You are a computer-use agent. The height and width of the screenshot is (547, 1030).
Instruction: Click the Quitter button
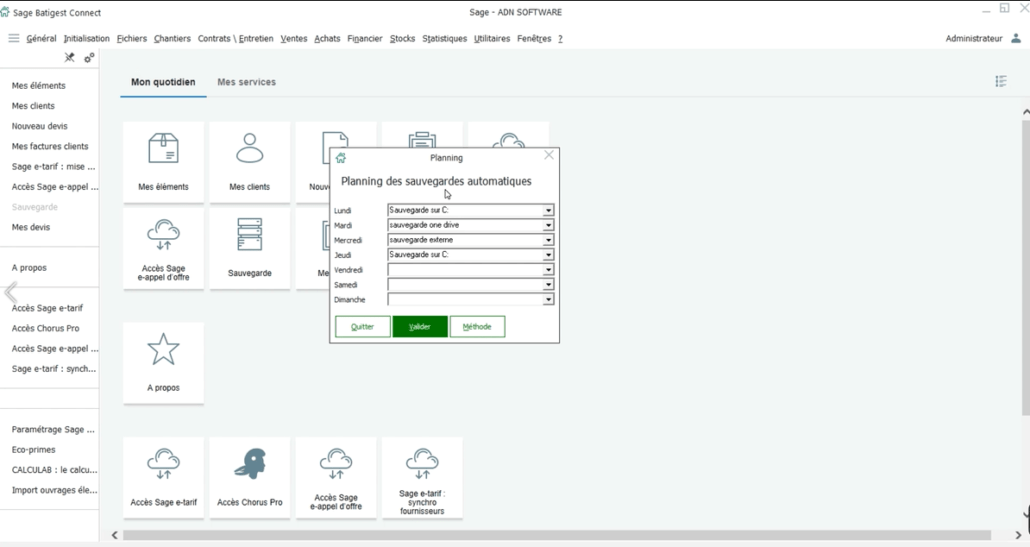pyautogui.click(x=363, y=326)
